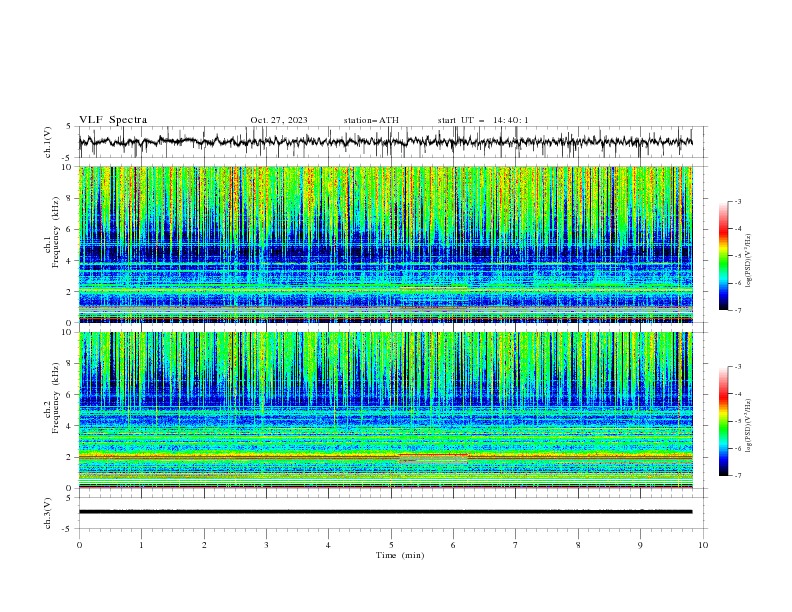
Task: Click the red 2 kHz band in ch.2 spectrogram
Action: pos(385,456)
